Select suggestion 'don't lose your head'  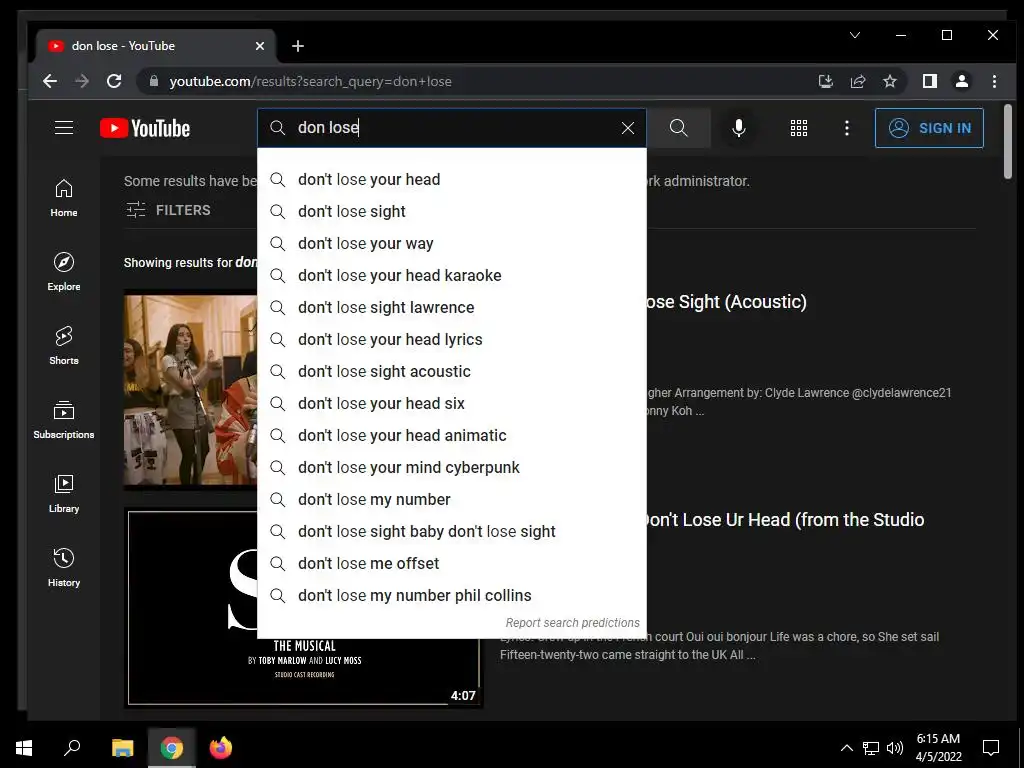pos(452,180)
